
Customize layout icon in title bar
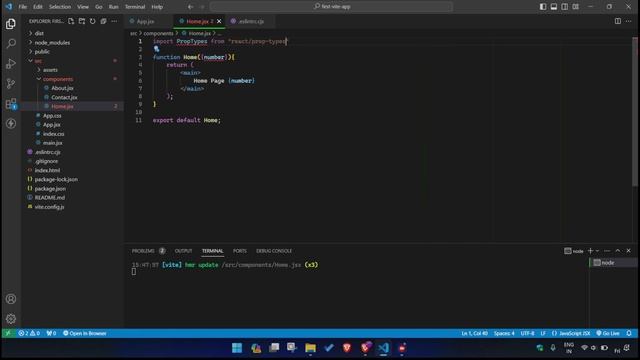click(576, 7)
